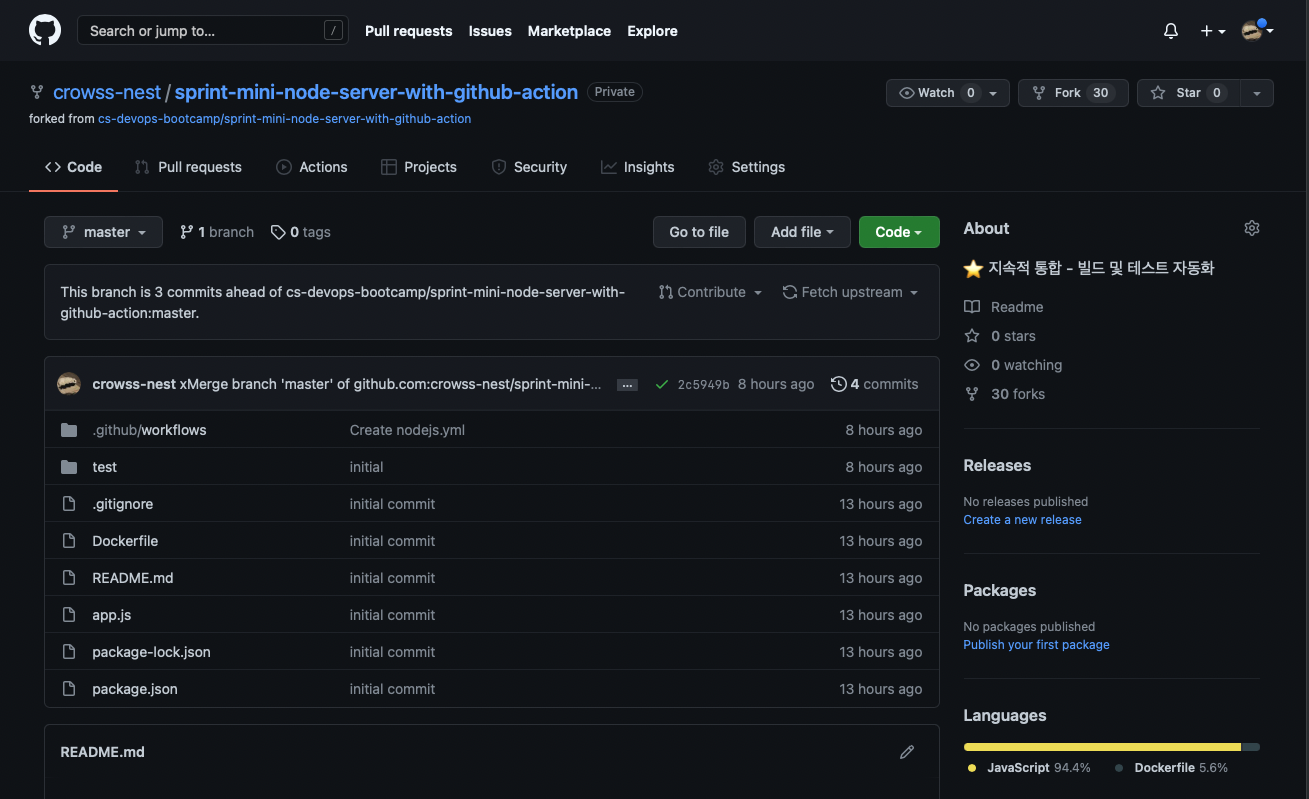Click the commit author avatar
The image size is (1309, 799).
69,384
